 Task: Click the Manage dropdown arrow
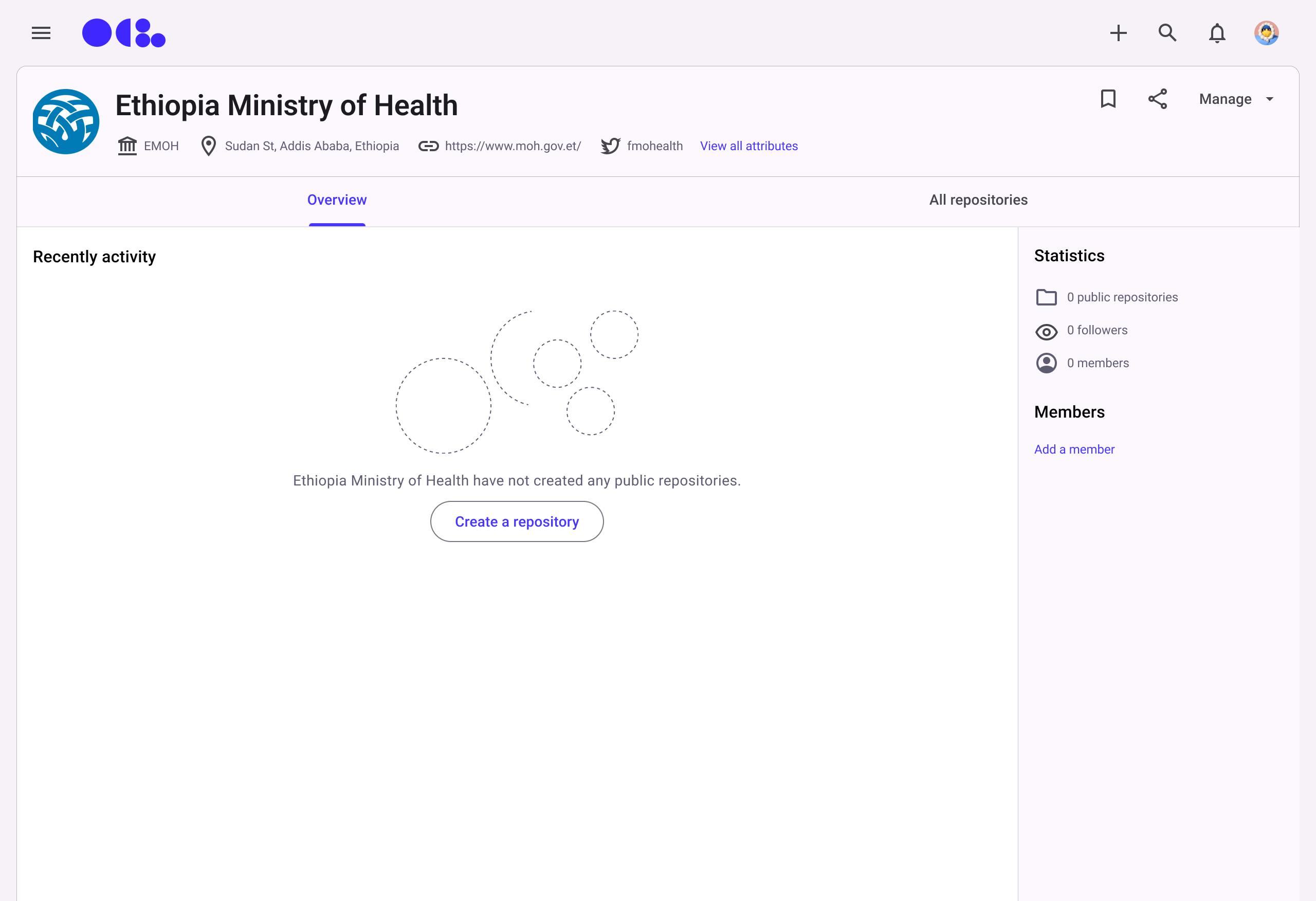1270,99
